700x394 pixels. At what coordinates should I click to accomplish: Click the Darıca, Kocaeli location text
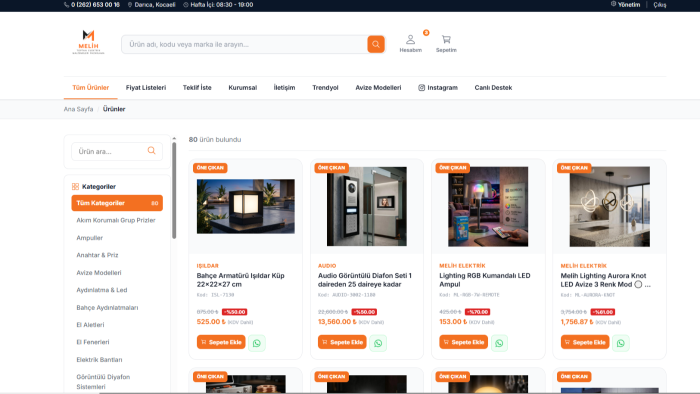click(x=152, y=5)
